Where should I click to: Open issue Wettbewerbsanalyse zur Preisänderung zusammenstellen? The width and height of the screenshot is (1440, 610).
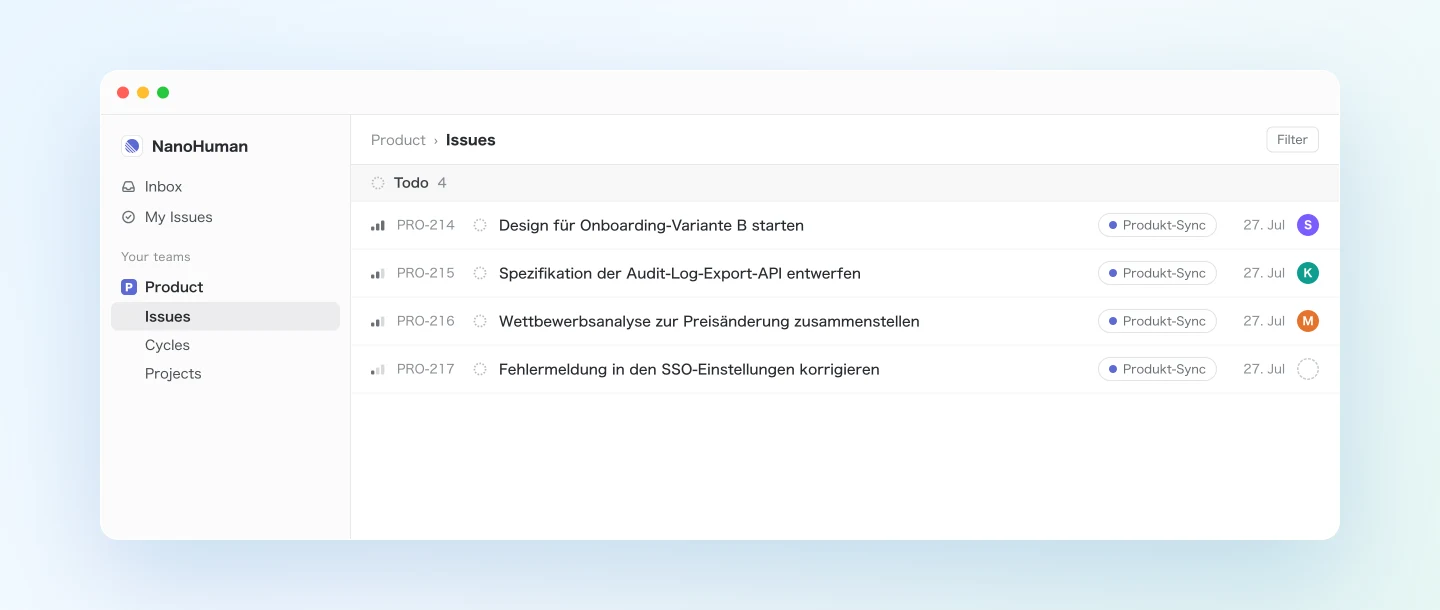pos(709,321)
